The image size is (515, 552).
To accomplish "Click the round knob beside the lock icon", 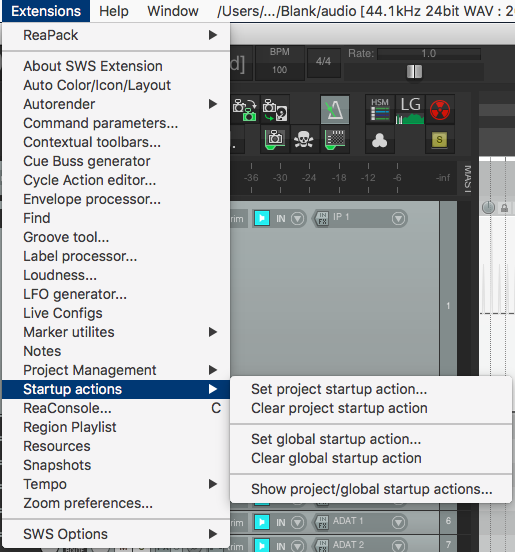I will click(488, 208).
